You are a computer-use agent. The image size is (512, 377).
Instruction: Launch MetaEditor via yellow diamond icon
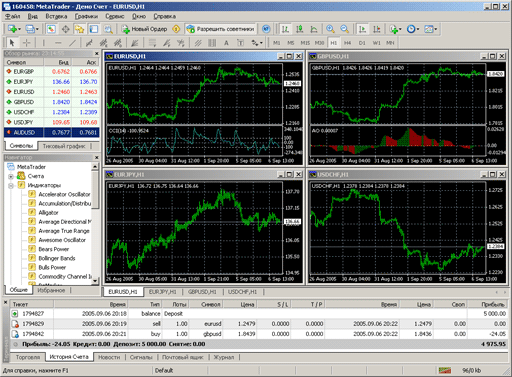pyautogui.click(x=176, y=29)
